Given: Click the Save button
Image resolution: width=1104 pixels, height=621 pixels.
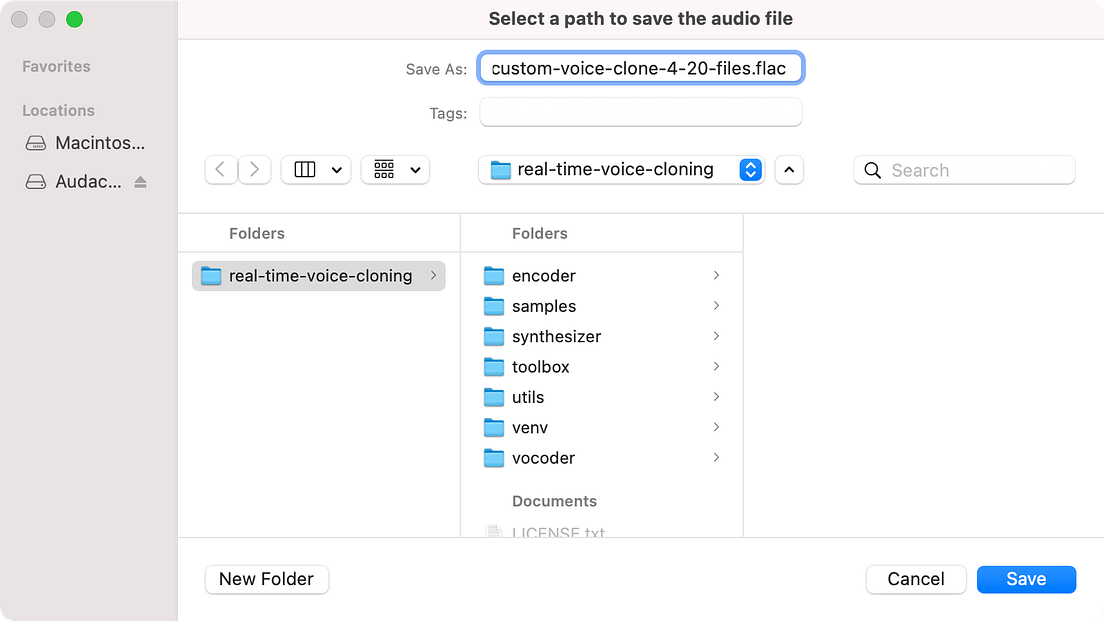Looking at the screenshot, I should 1026,579.
